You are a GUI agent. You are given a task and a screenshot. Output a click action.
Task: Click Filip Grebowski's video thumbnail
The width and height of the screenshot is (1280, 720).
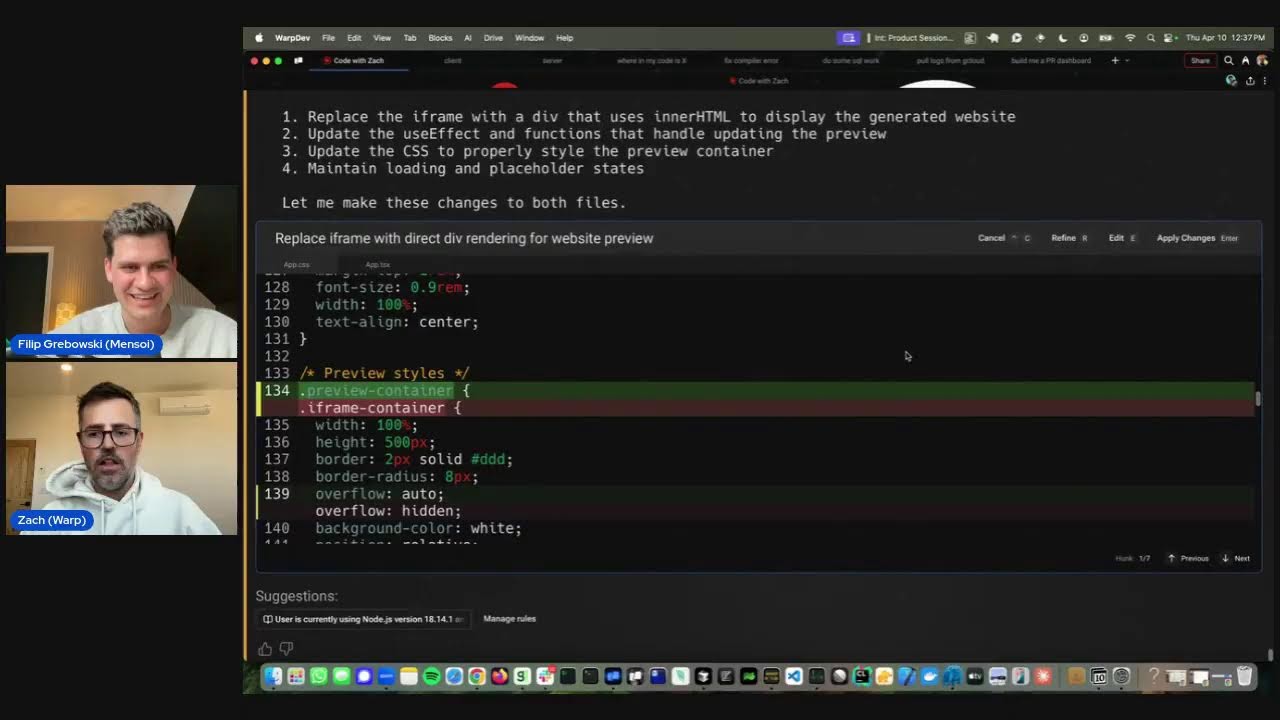122,271
